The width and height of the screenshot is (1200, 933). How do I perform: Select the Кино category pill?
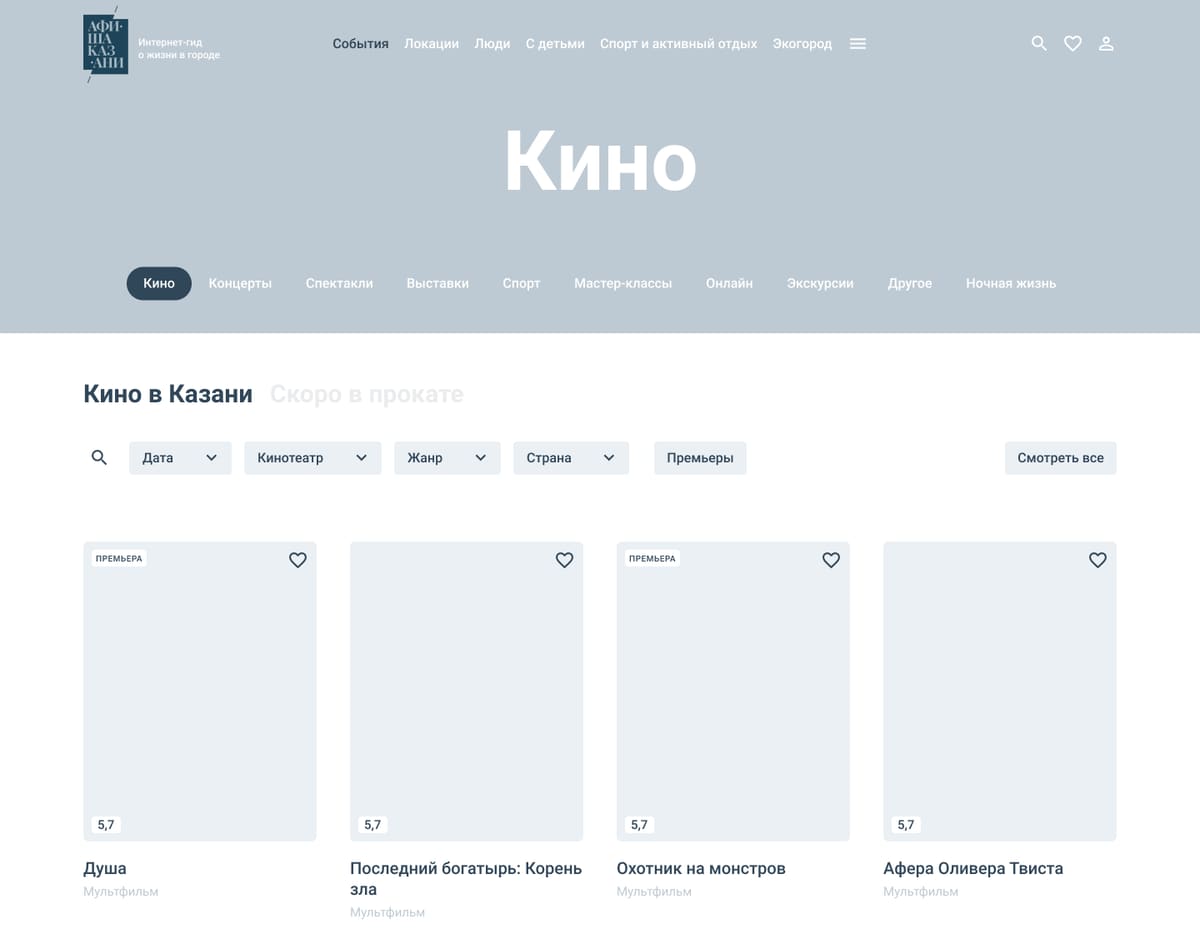[159, 283]
